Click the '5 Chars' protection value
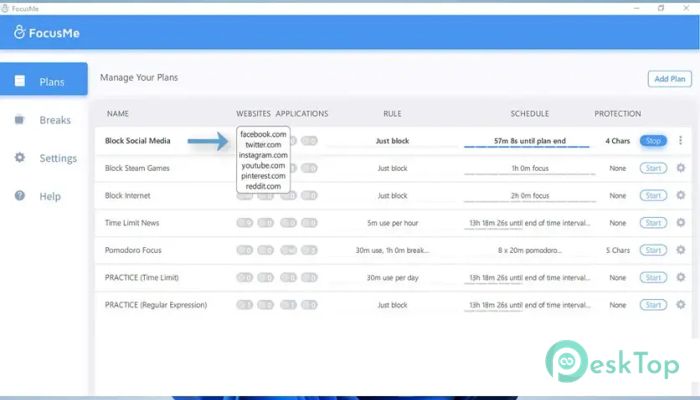Image resolution: width=700 pixels, height=400 pixels. 617,250
